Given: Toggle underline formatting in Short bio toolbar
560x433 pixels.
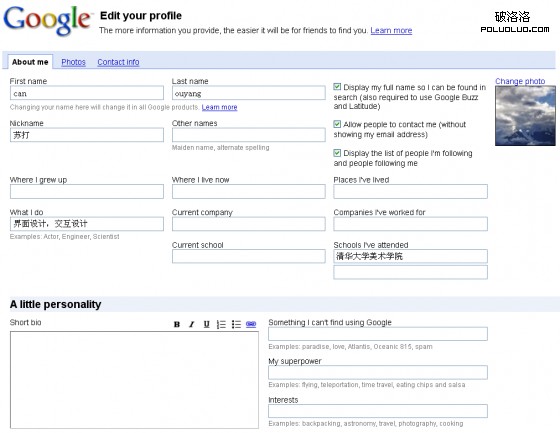Looking at the screenshot, I should pyautogui.click(x=206, y=324).
